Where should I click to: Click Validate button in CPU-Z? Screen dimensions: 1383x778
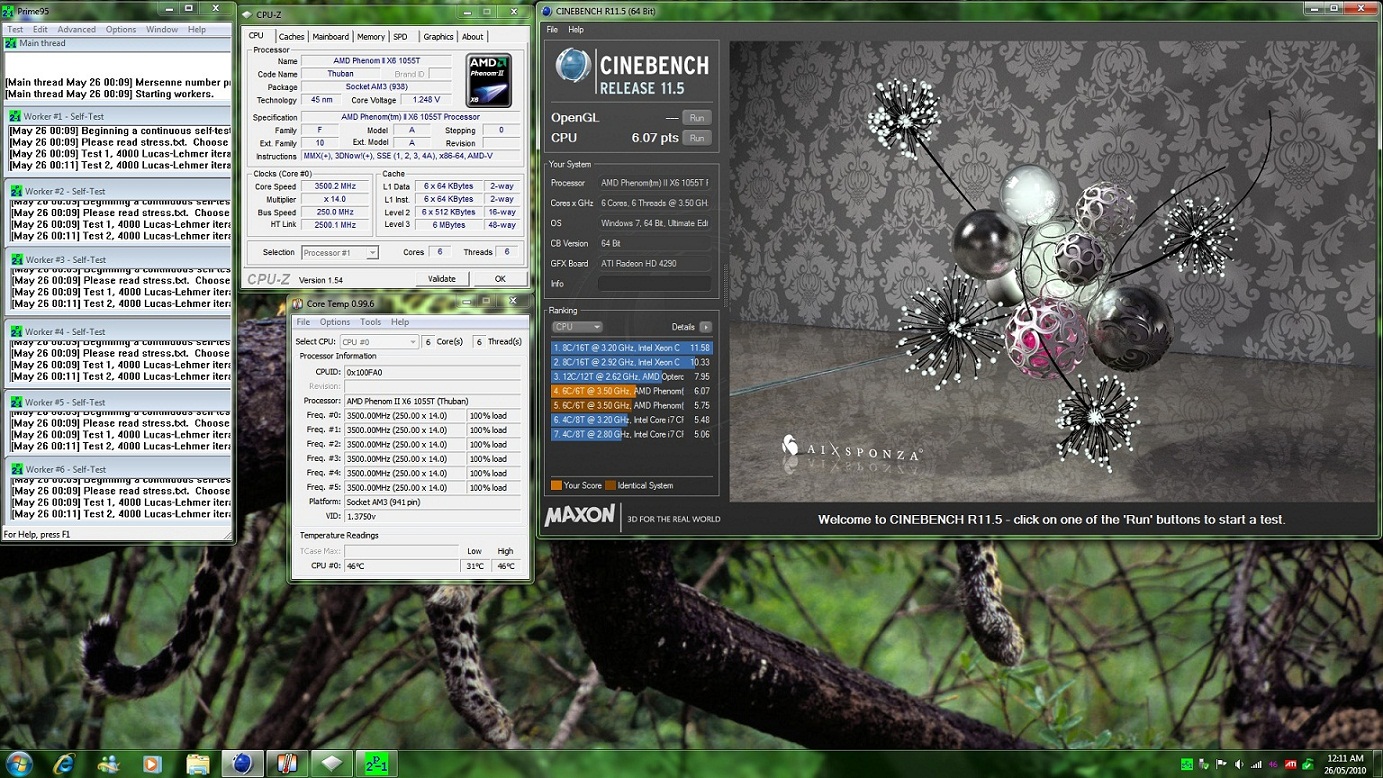point(441,279)
